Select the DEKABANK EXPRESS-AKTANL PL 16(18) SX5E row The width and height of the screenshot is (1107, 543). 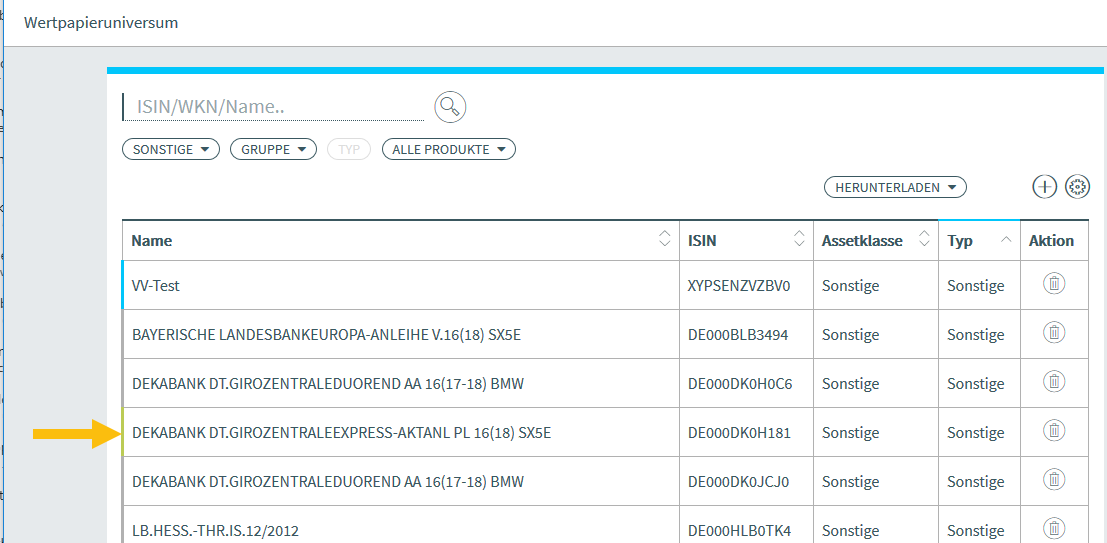(x=341, y=433)
